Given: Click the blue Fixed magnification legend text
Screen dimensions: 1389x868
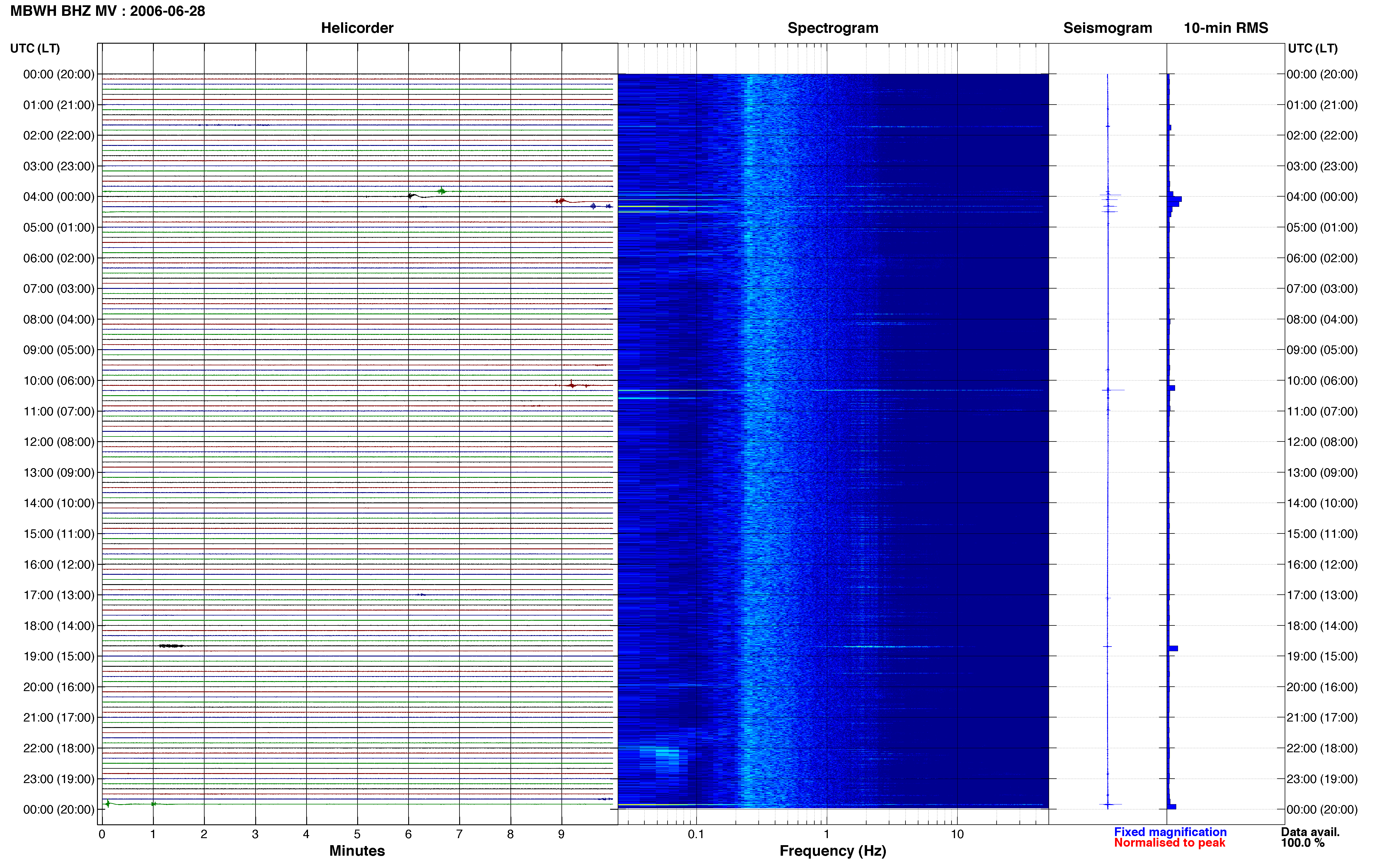Looking at the screenshot, I should click(1170, 832).
